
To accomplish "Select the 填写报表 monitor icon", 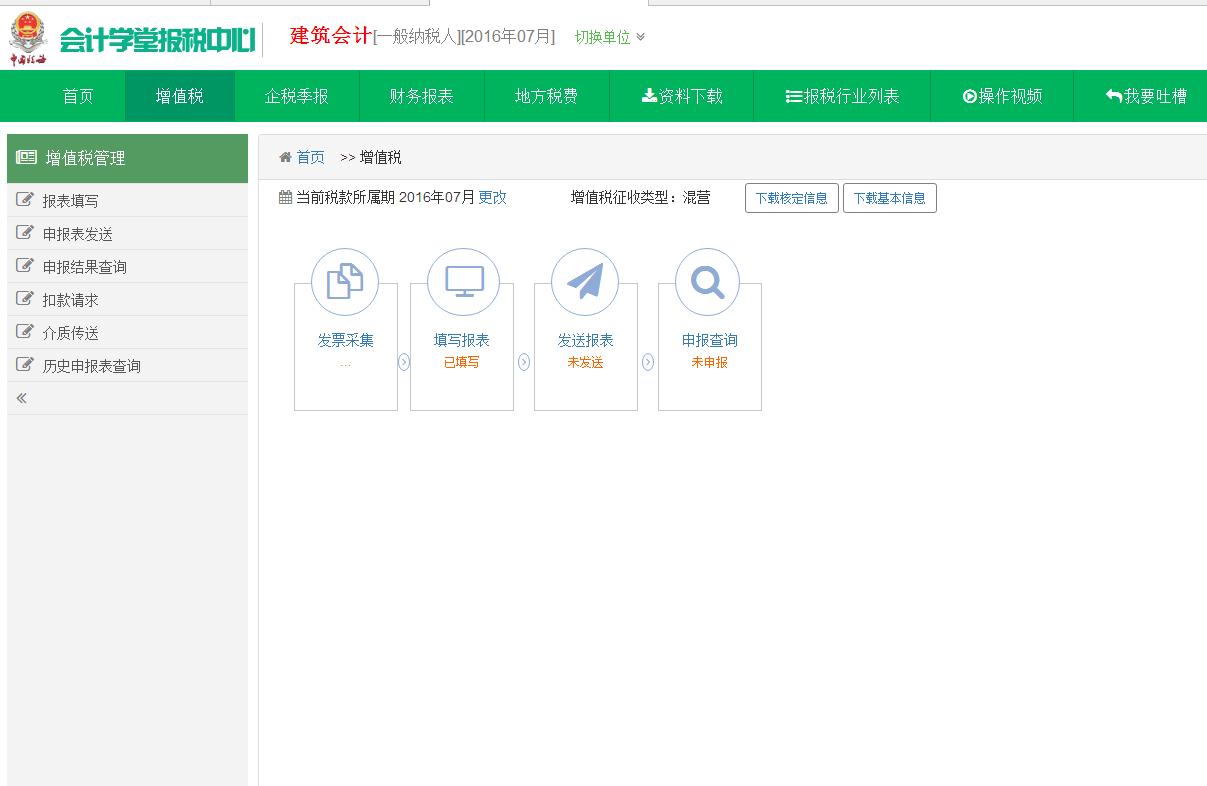I will tap(461, 282).
